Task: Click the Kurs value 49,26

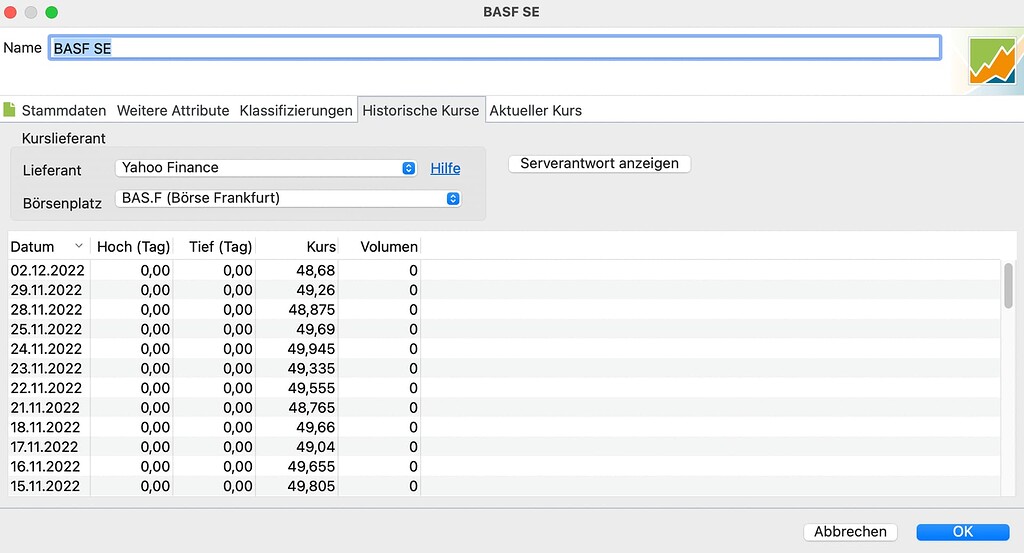Action: coord(315,290)
